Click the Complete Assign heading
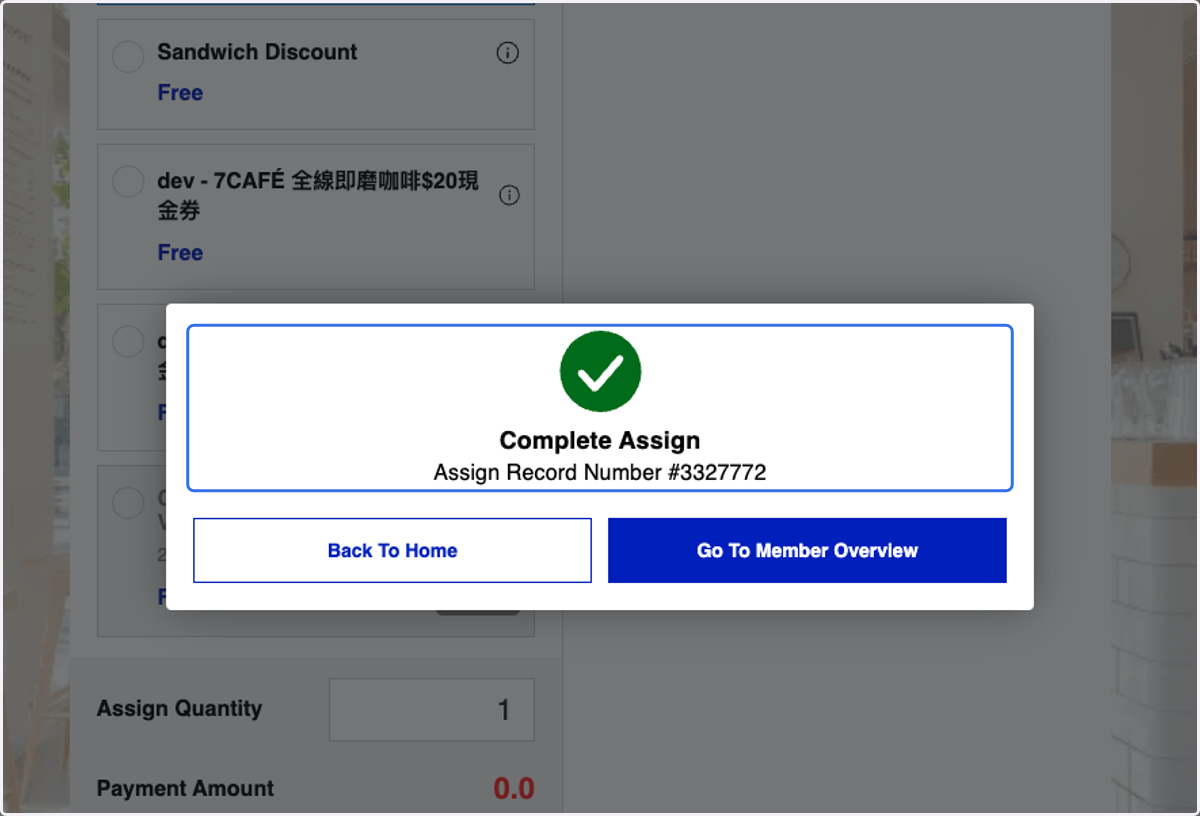 (x=600, y=440)
